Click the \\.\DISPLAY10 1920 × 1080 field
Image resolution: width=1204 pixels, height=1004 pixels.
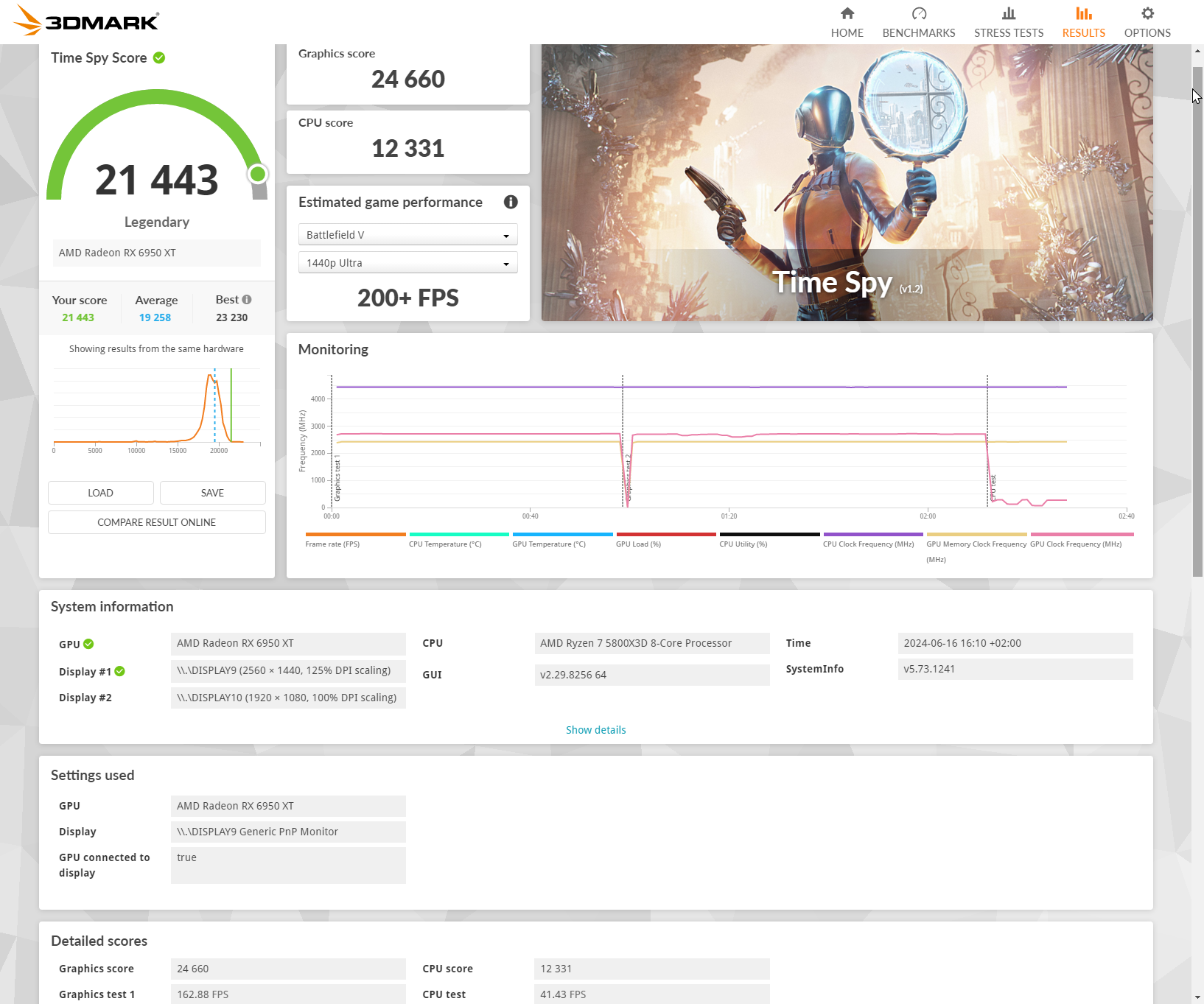[288, 698]
